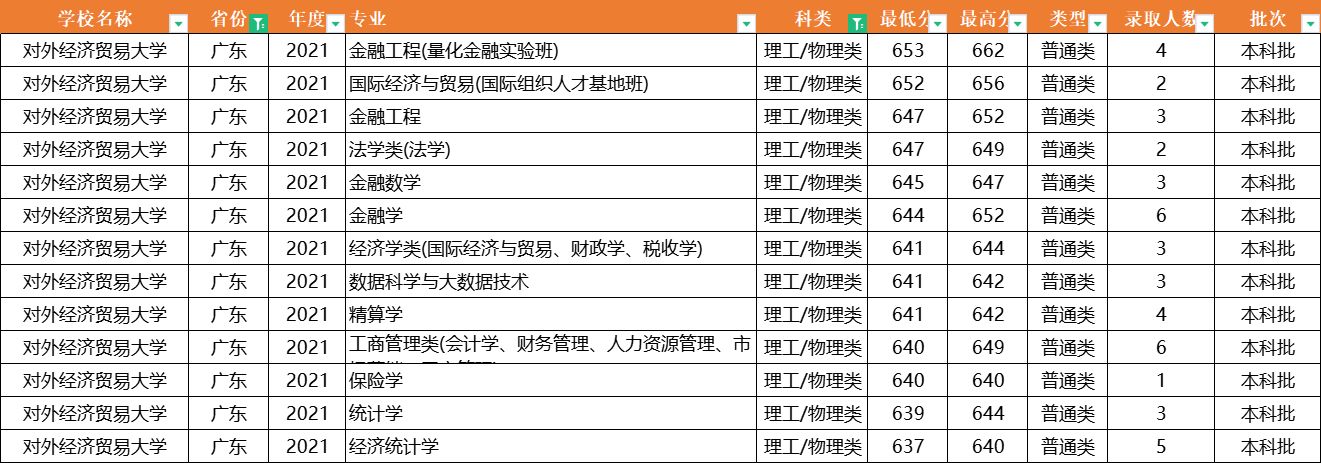Select the 金融工程(量化金融实验班) major cell
1321x463 pixels.
(x=551, y=51)
